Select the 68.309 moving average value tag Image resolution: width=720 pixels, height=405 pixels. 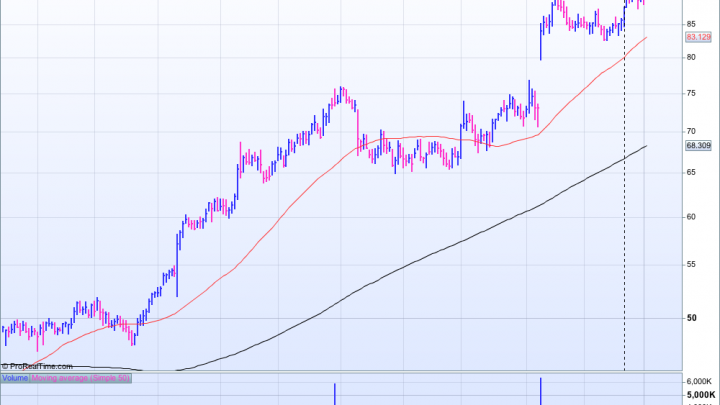click(x=698, y=146)
